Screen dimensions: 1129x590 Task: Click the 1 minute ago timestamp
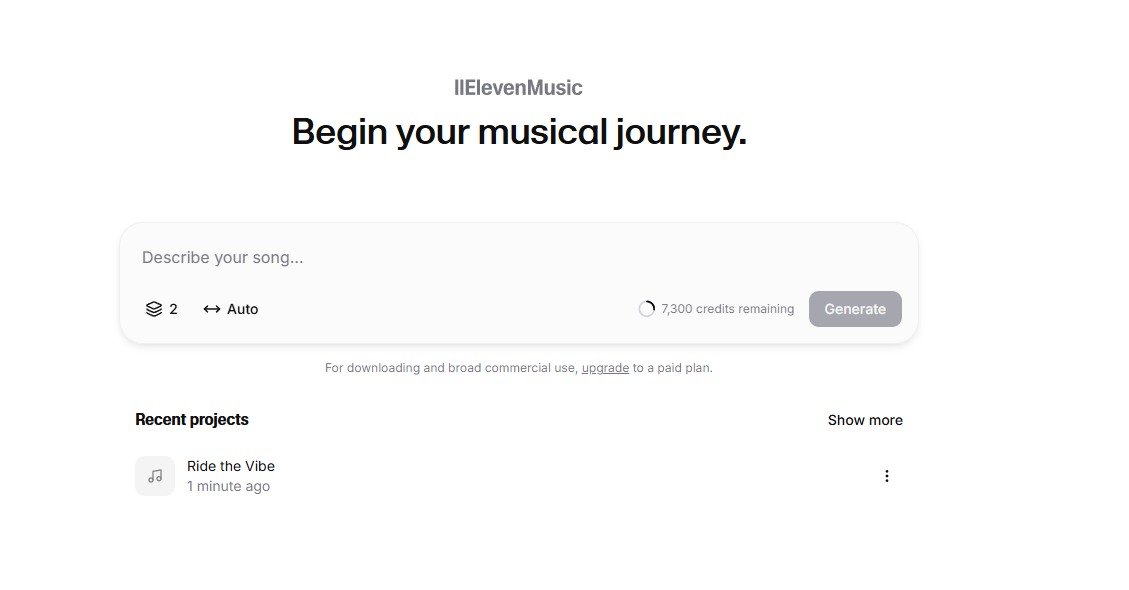tap(228, 487)
